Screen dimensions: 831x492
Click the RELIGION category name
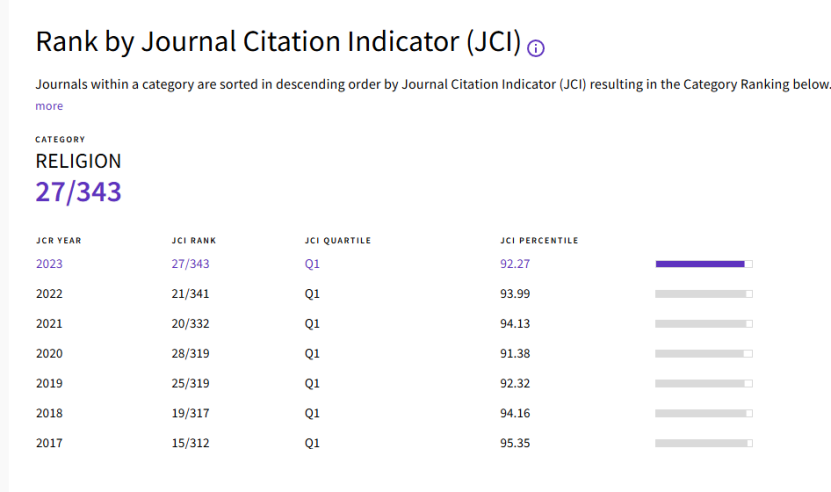(x=78, y=161)
